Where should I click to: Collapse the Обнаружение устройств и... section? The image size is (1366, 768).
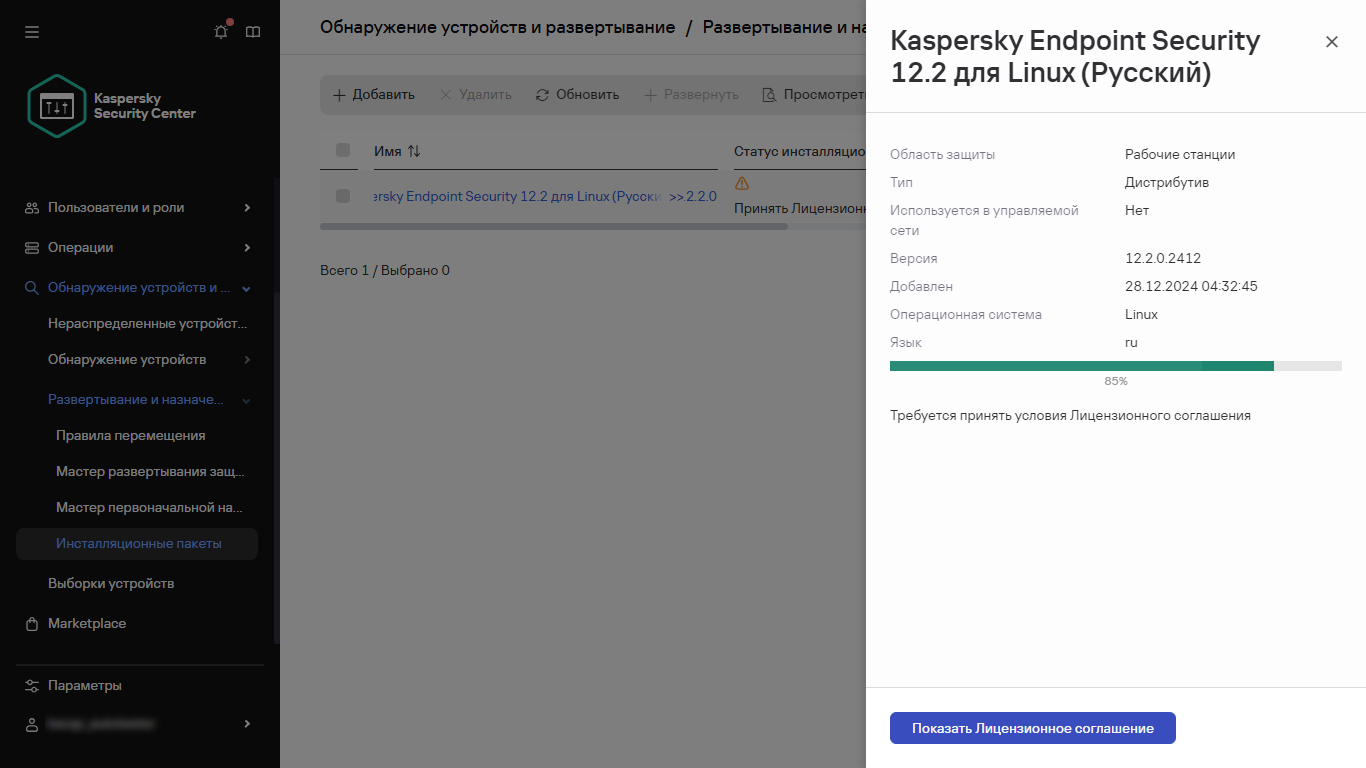(x=245, y=287)
